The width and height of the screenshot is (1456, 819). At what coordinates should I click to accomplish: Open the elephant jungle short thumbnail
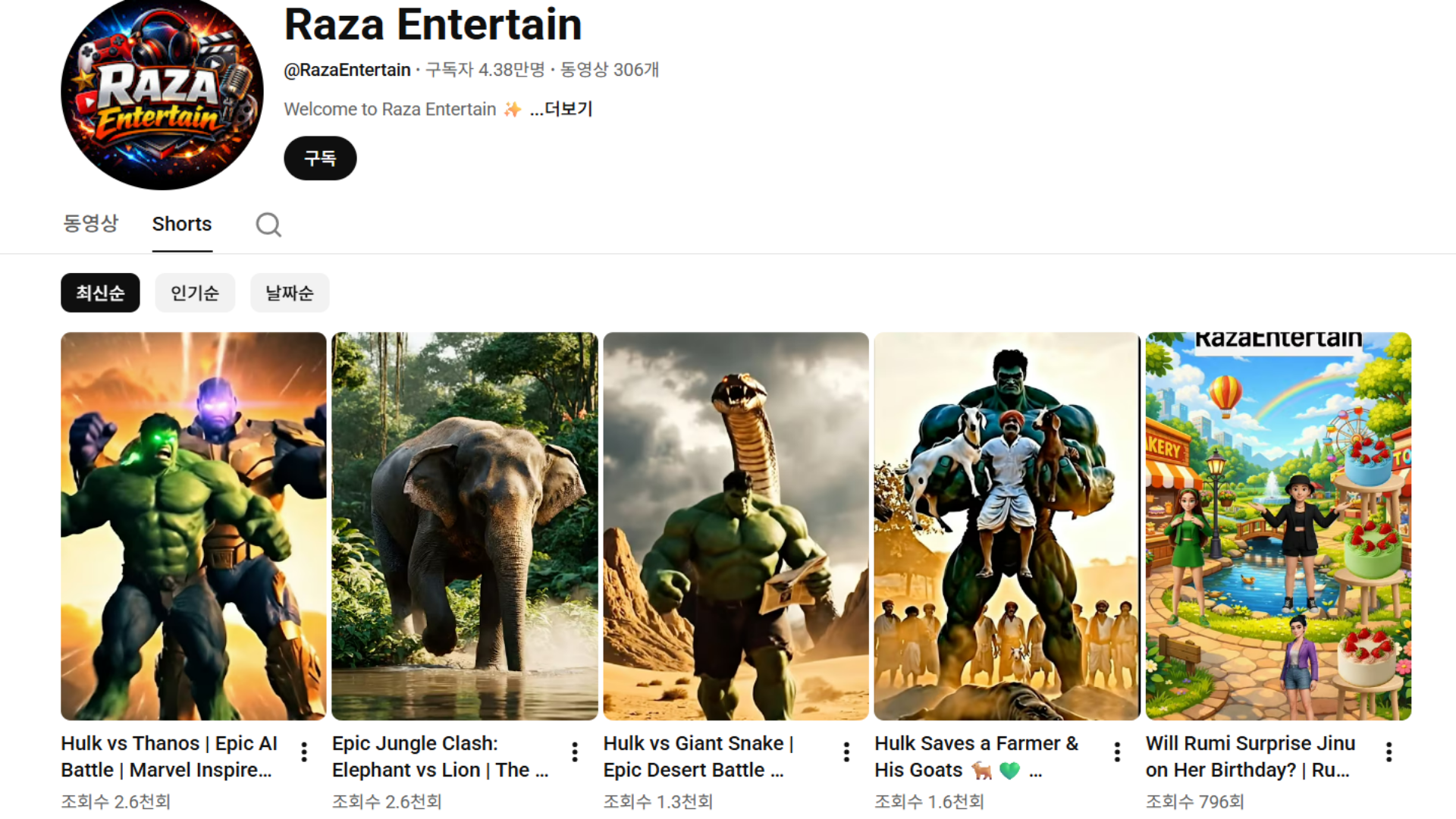(465, 526)
